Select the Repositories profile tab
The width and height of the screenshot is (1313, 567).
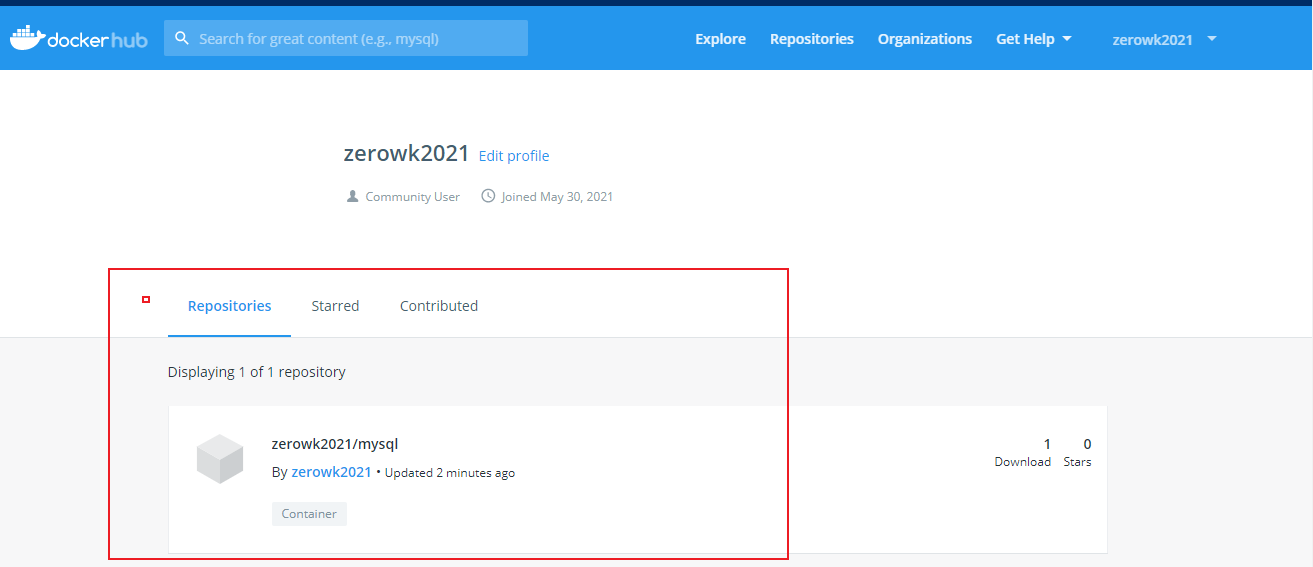click(230, 306)
